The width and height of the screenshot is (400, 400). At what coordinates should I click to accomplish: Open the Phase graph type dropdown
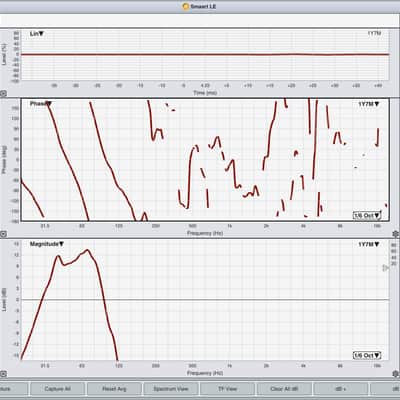coord(41,104)
